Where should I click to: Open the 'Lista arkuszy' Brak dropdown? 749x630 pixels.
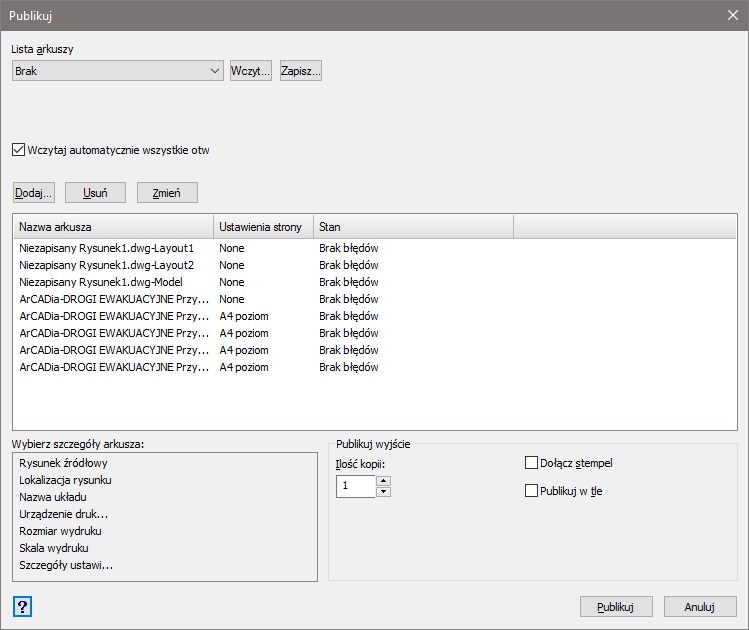tap(118, 71)
